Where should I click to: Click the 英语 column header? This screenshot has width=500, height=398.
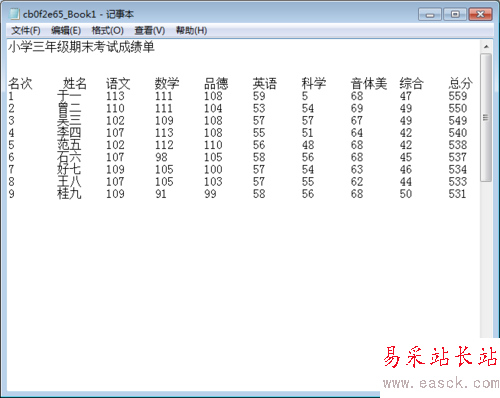[265, 84]
